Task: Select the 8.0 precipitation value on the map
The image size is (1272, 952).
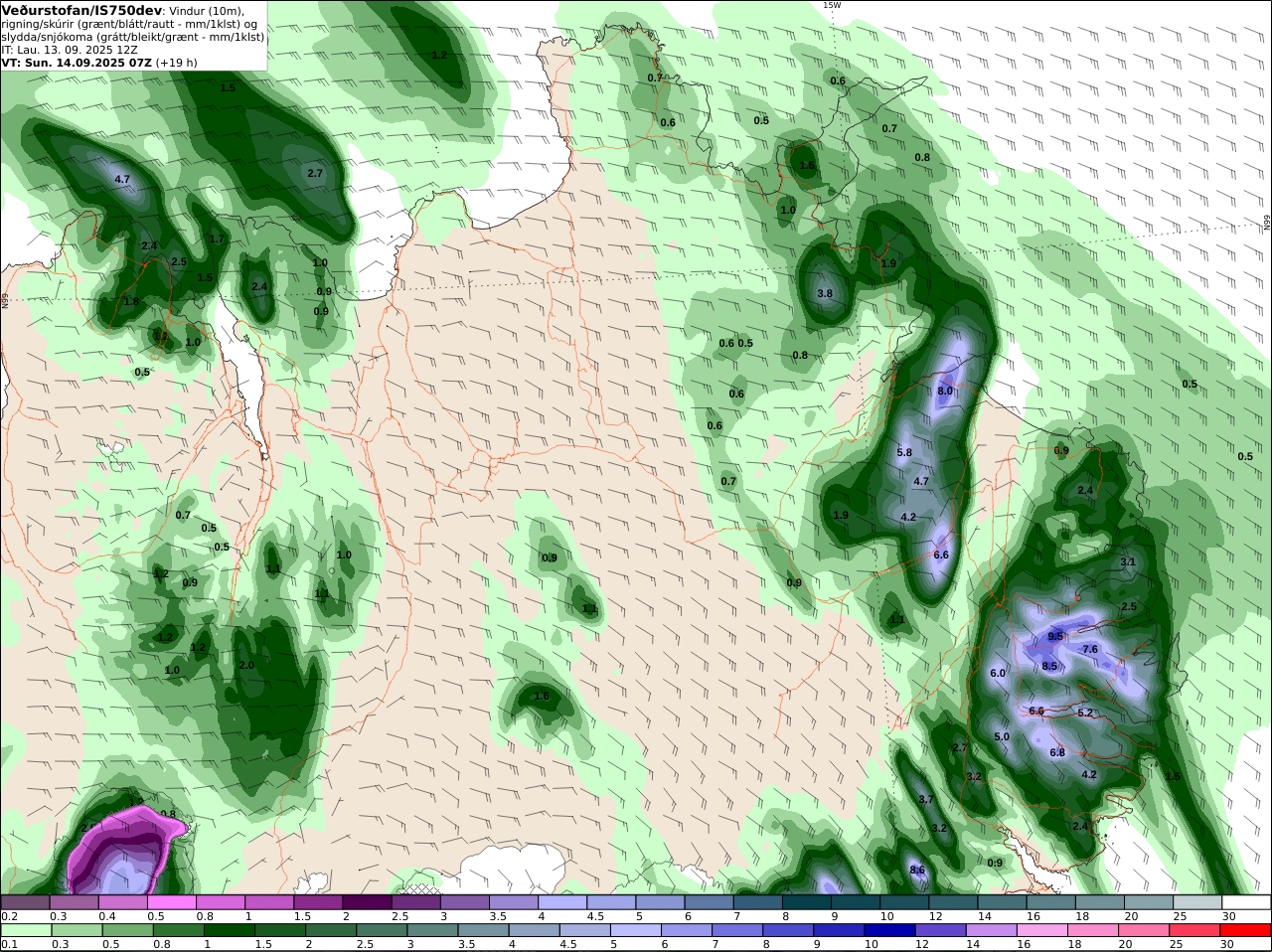Action: pos(945,391)
